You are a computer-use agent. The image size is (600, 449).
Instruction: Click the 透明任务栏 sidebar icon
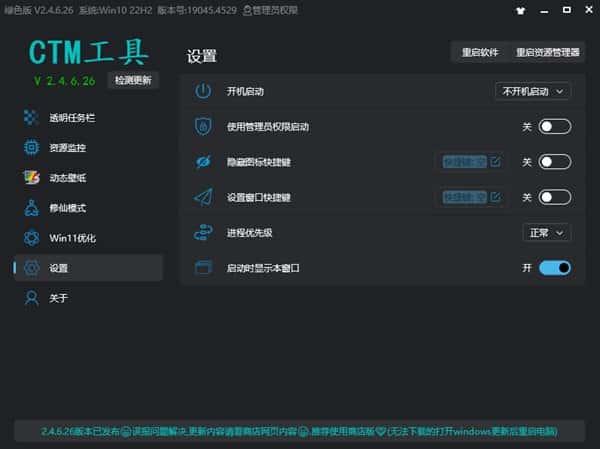31,118
